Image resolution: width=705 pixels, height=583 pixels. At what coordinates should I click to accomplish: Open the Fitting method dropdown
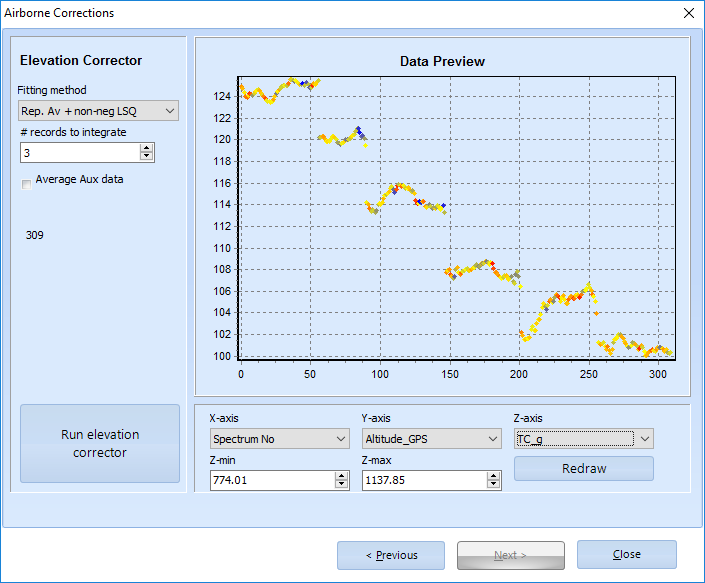point(98,110)
